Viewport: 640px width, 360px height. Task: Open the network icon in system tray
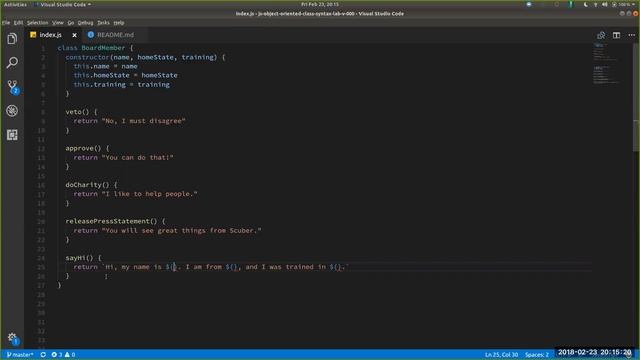595,4
